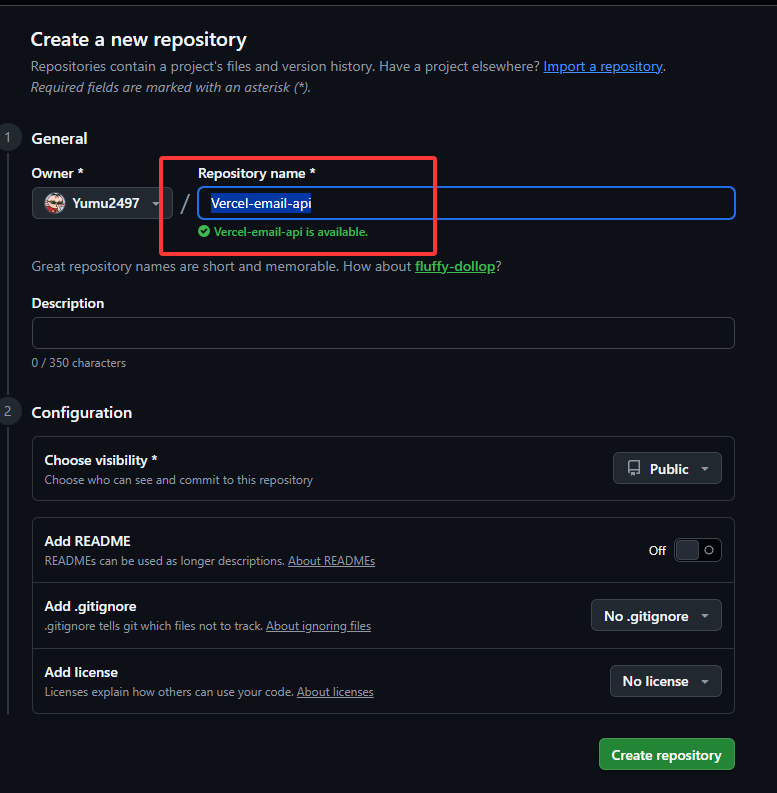Click the Description field label

68,303
